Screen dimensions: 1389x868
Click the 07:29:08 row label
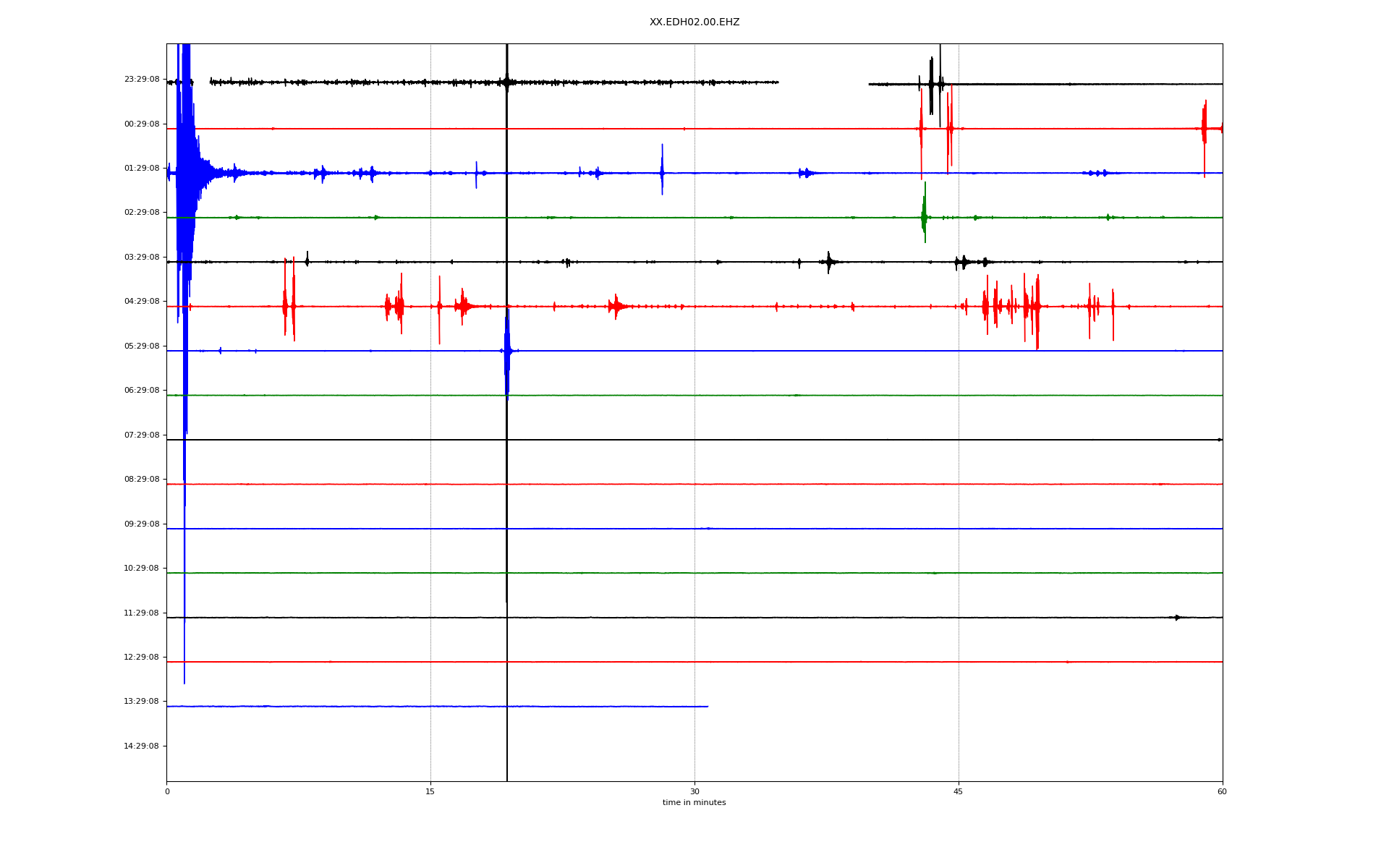141,435
